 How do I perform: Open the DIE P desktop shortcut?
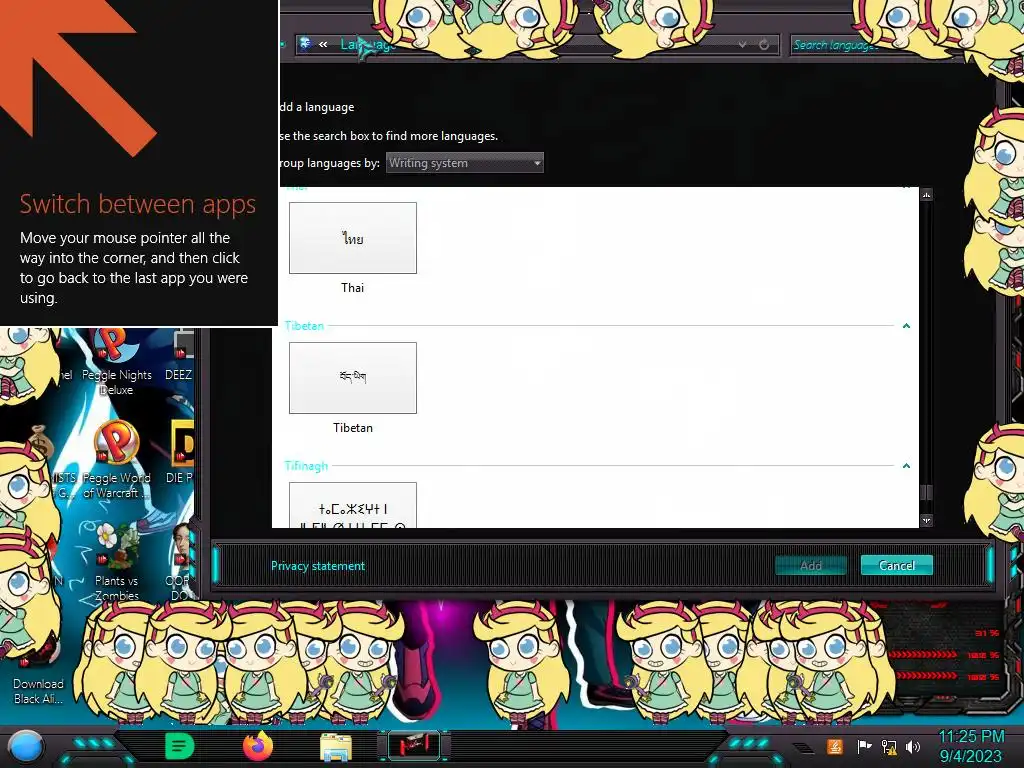point(180,454)
